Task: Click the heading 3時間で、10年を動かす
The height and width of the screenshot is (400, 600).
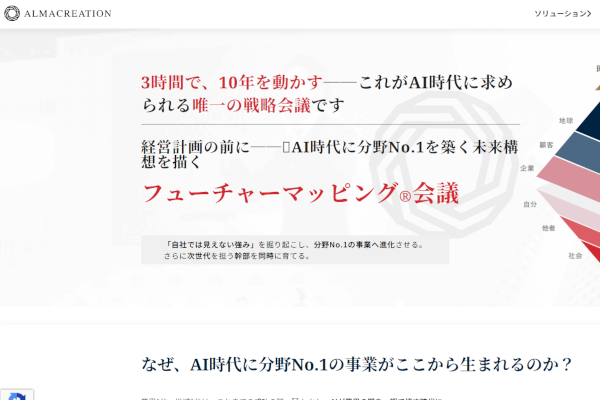Action: [x=232, y=82]
